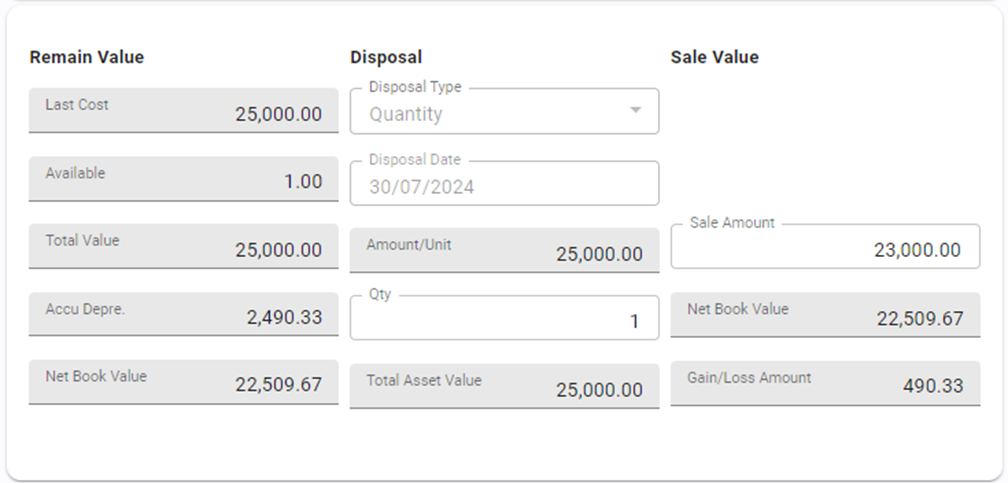The height and width of the screenshot is (483, 1008).
Task: Click Net Book Value under Sale Value
Action: coord(824,316)
